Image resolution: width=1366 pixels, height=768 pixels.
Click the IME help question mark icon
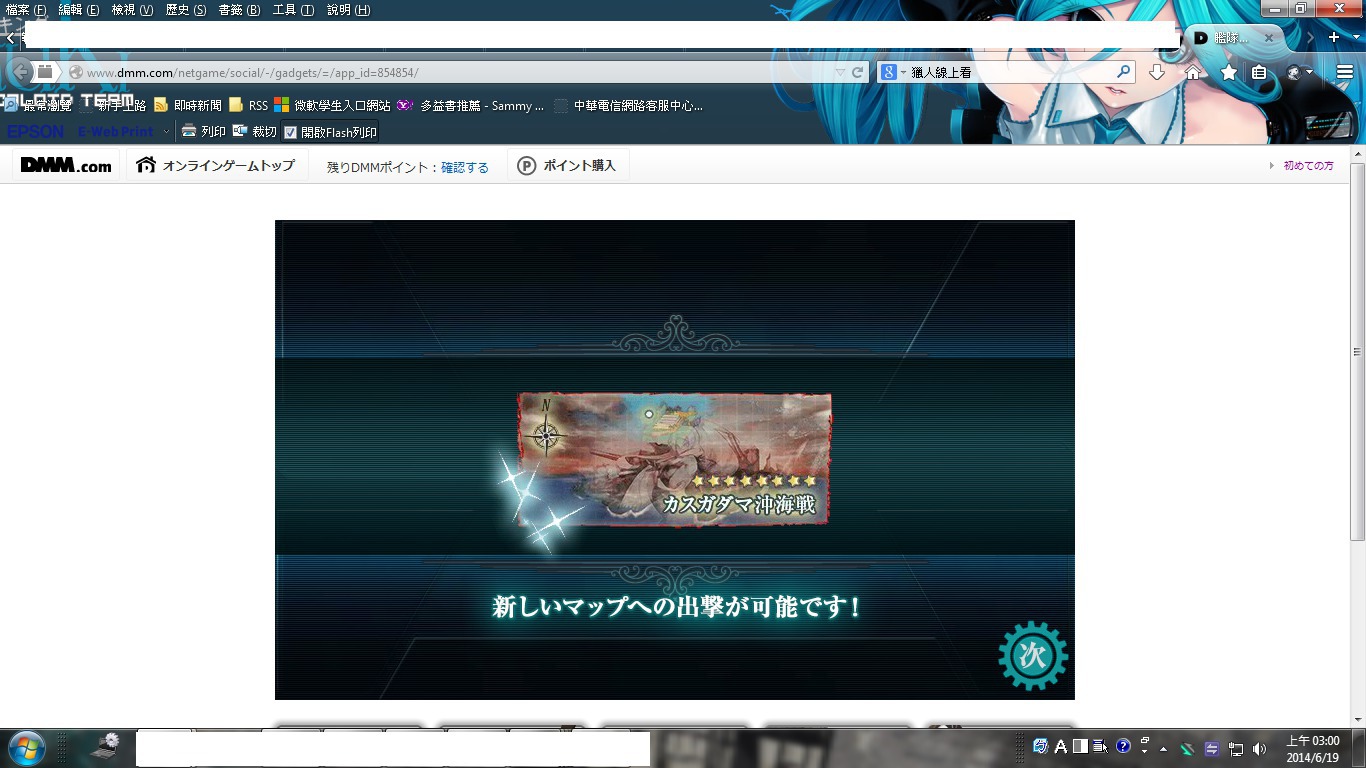coord(1123,747)
